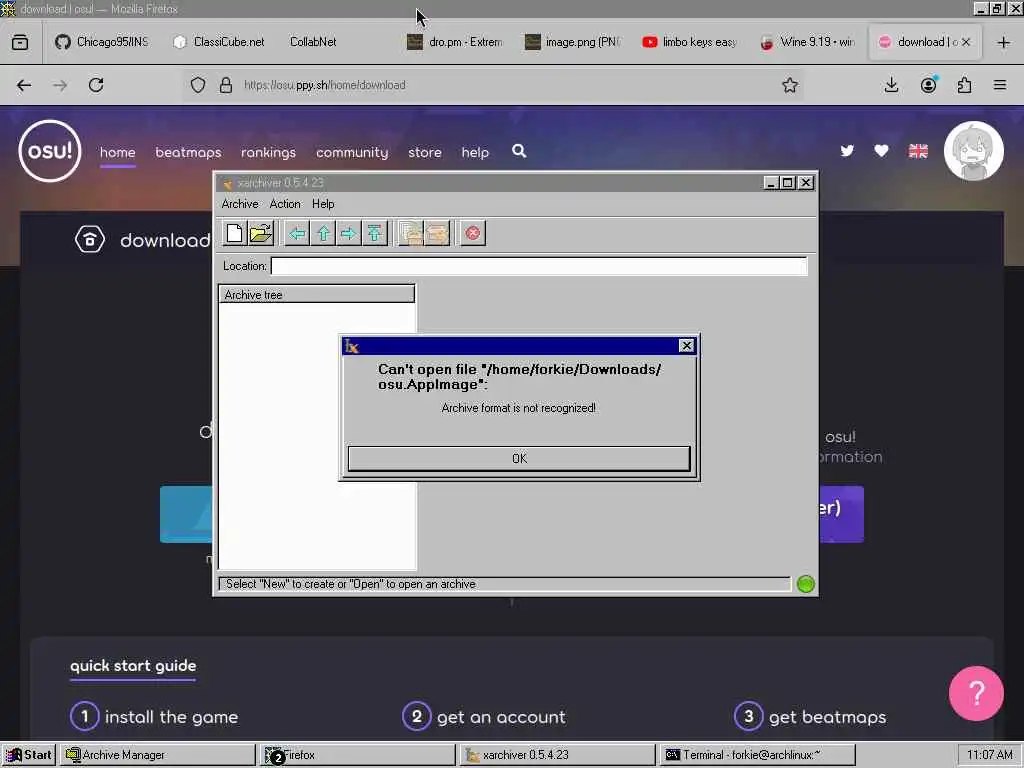Click the osu! logo on the website

pyautogui.click(x=50, y=151)
